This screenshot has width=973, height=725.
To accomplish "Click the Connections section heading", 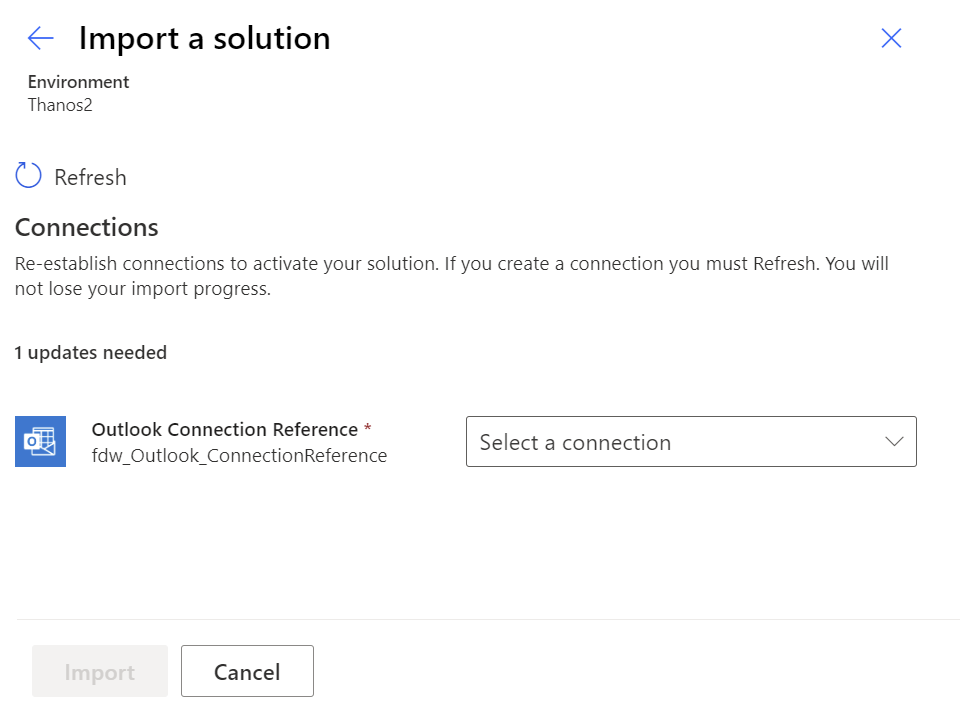I will tap(87, 227).
